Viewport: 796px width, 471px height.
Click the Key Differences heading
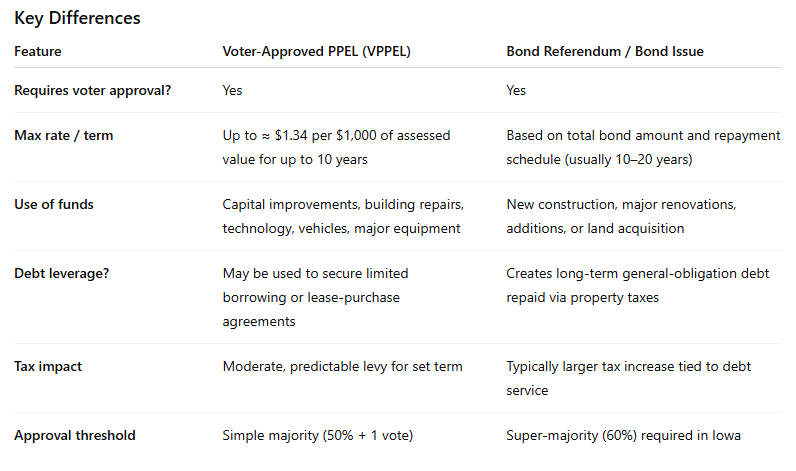(77, 18)
